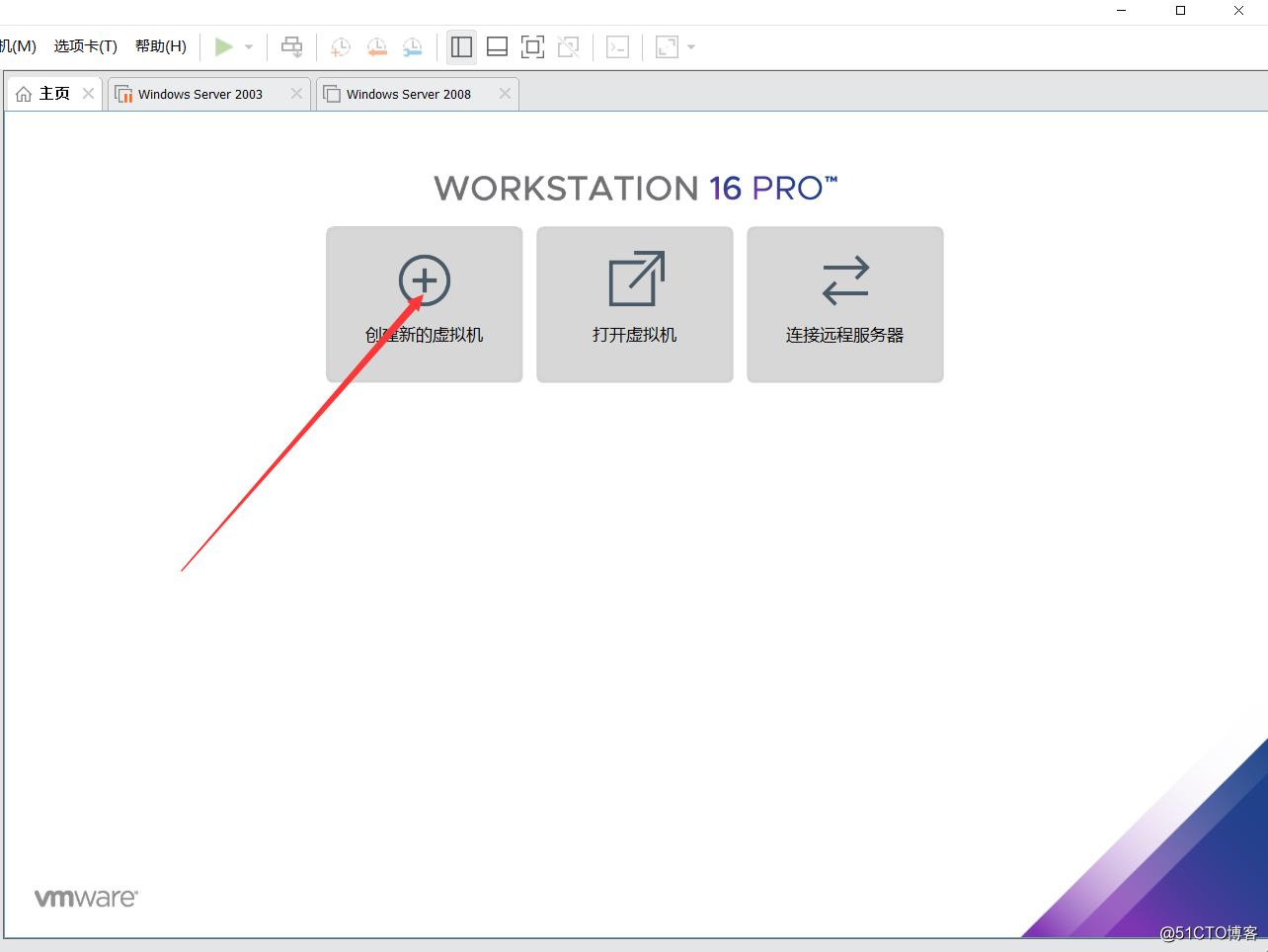1268x952 pixels.
Task: Open the power options dropdown arrow
Action: (249, 46)
